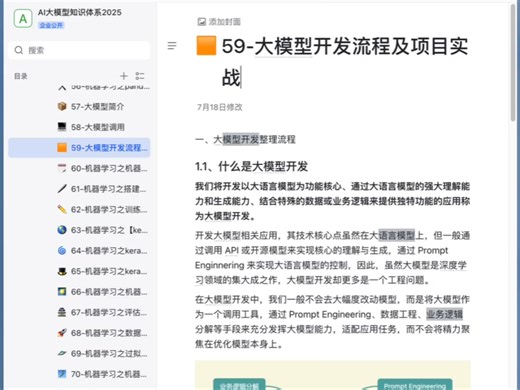520x390 pixels.
Task: Click the orange square icon beside 59-大模型开发流程 in sidebar
Action: [x=62, y=147]
